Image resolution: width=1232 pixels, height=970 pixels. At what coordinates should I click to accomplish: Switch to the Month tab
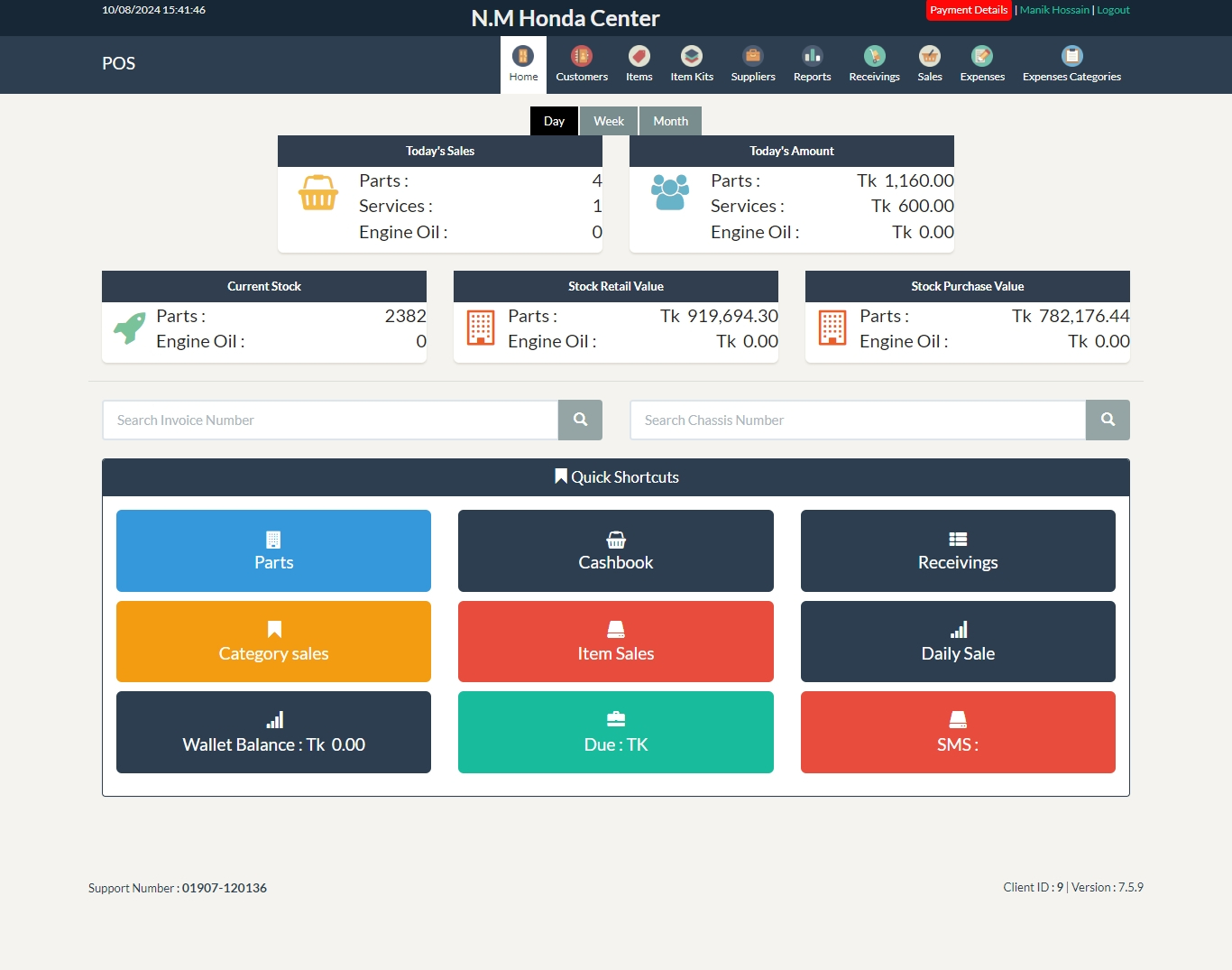670,121
